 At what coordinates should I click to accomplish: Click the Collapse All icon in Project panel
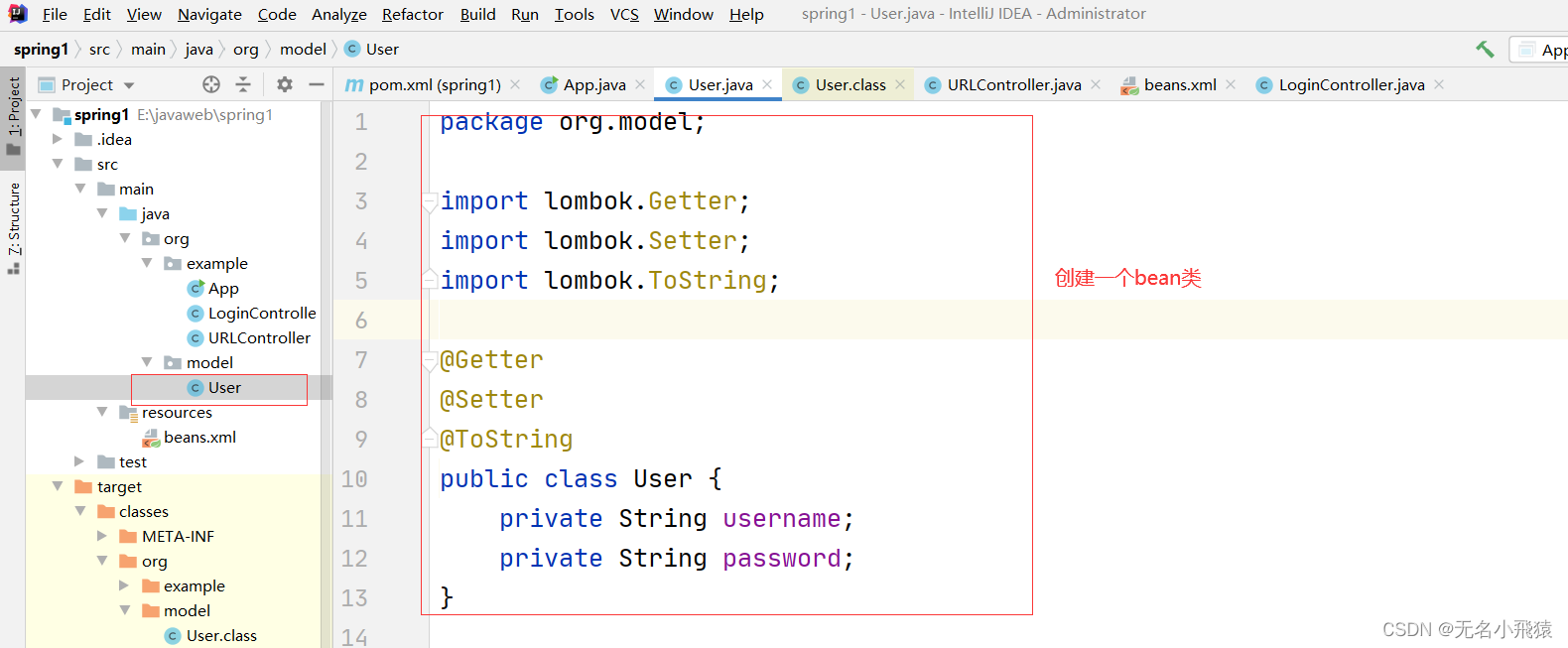pos(243,84)
